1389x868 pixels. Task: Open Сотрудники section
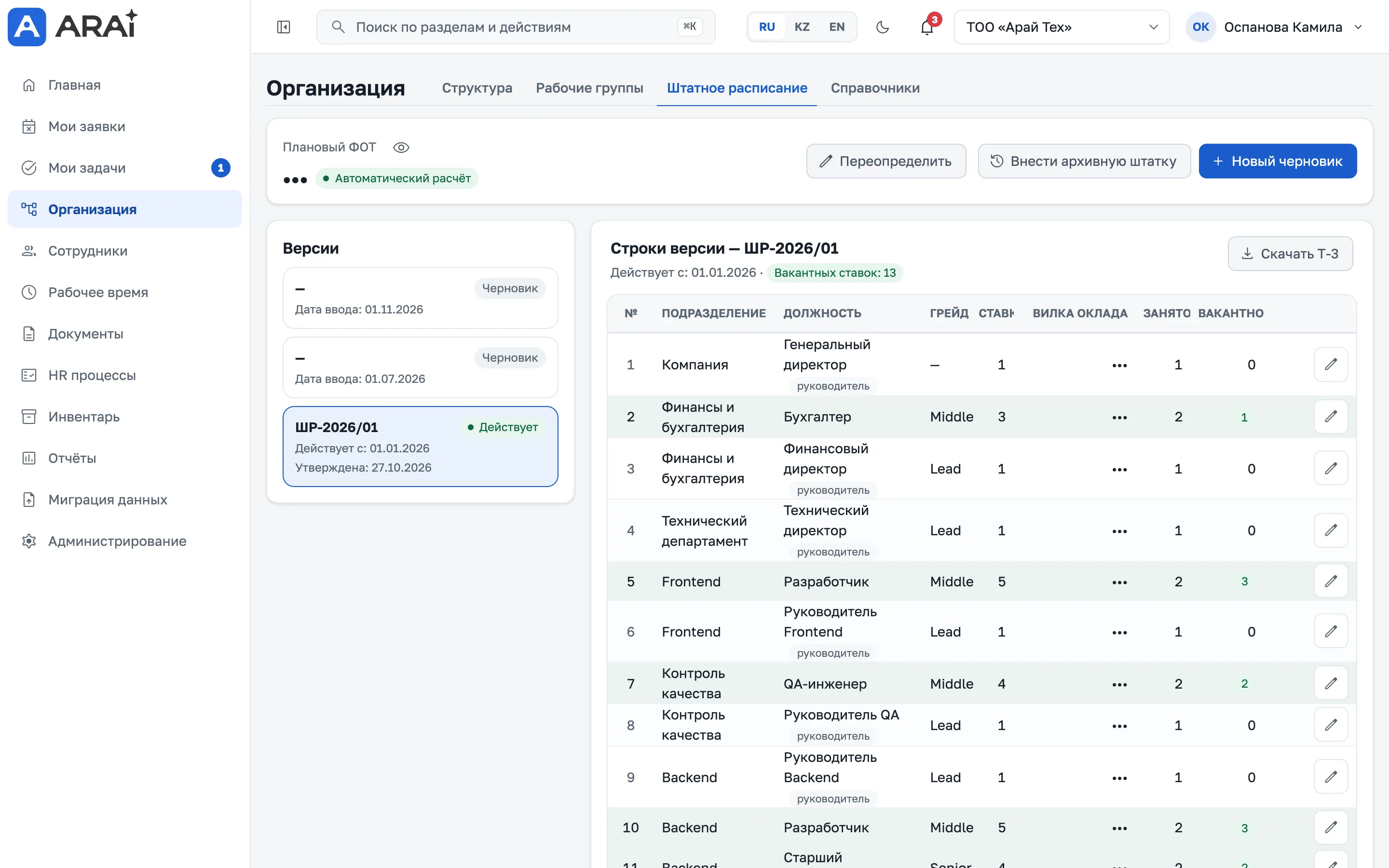tap(124, 251)
